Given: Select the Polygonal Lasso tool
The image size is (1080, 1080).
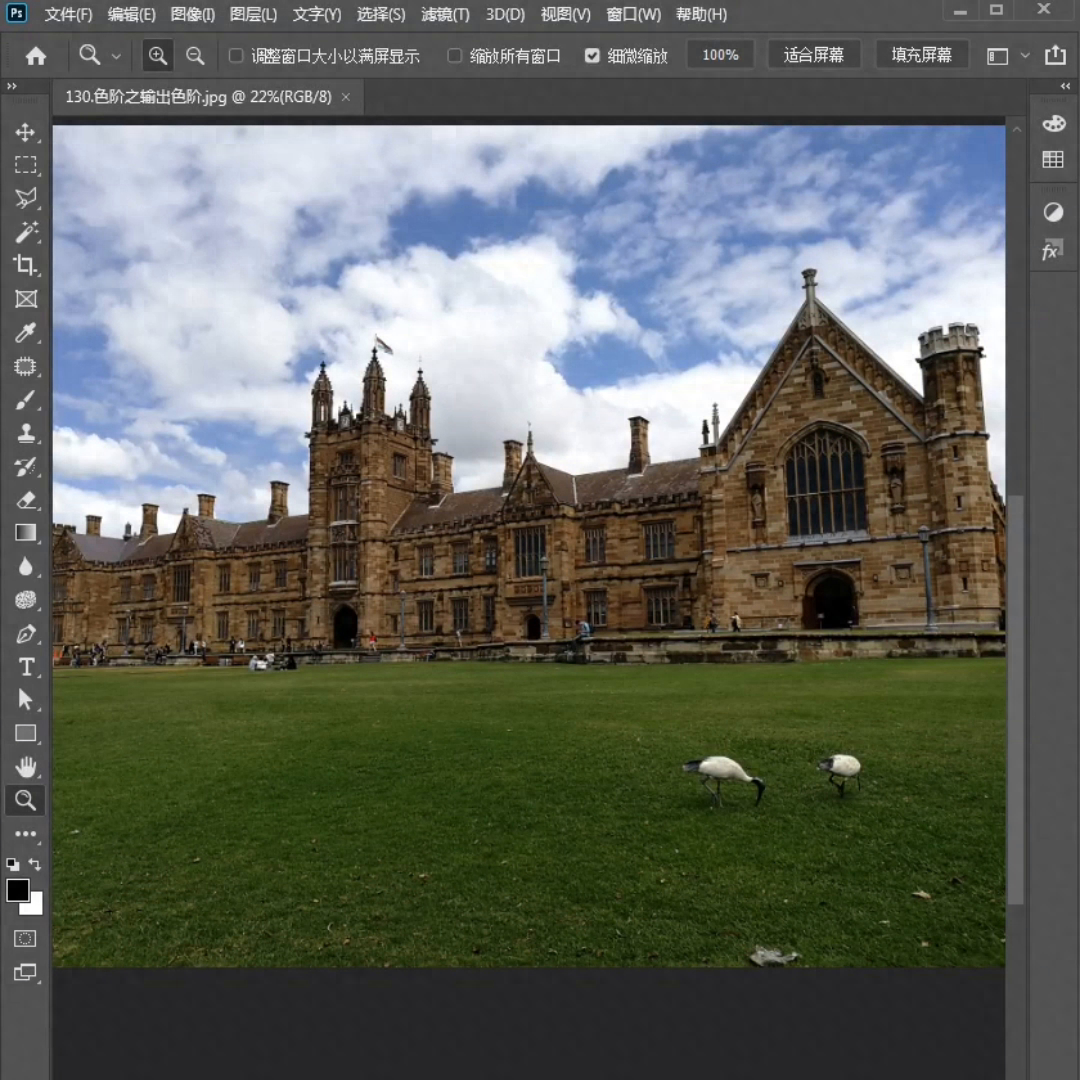Looking at the screenshot, I should (x=25, y=198).
